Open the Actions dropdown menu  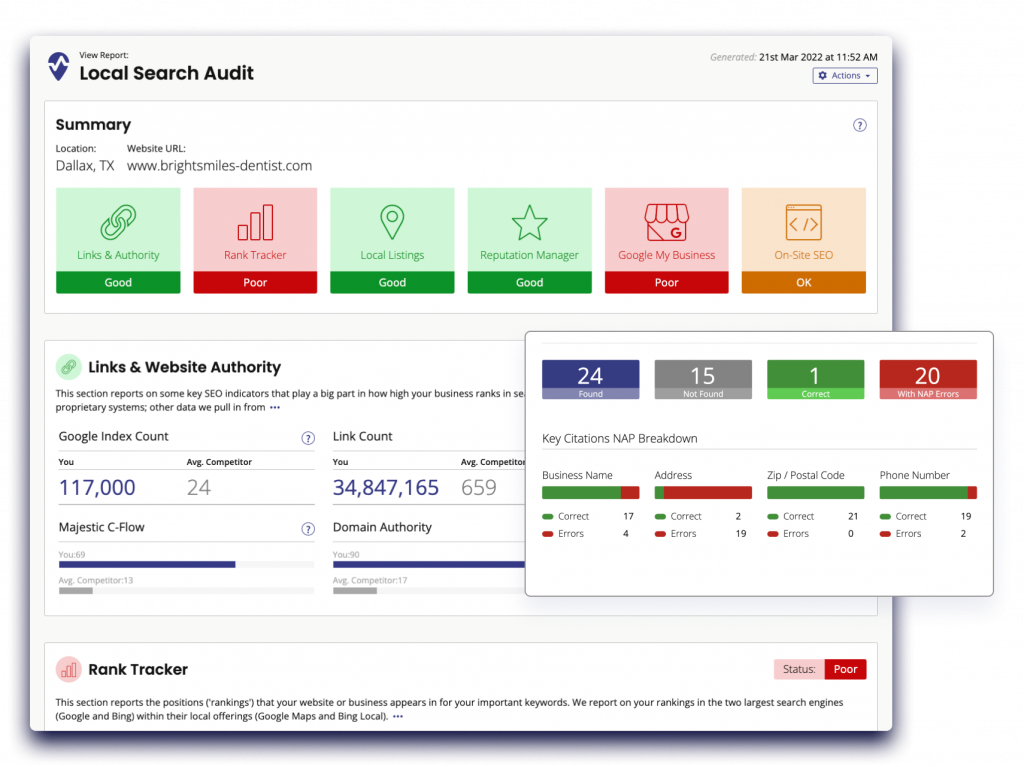(x=845, y=75)
